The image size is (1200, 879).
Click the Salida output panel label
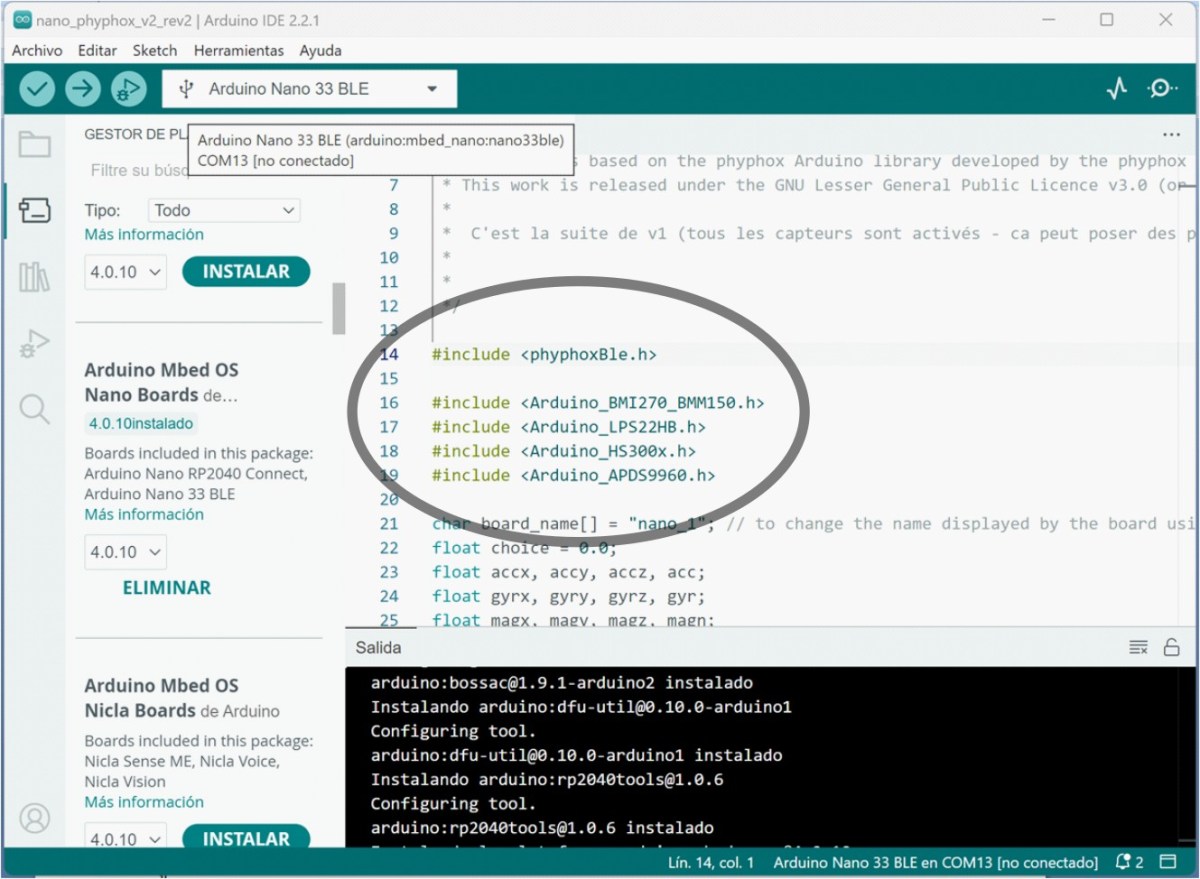click(x=378, y=647)
